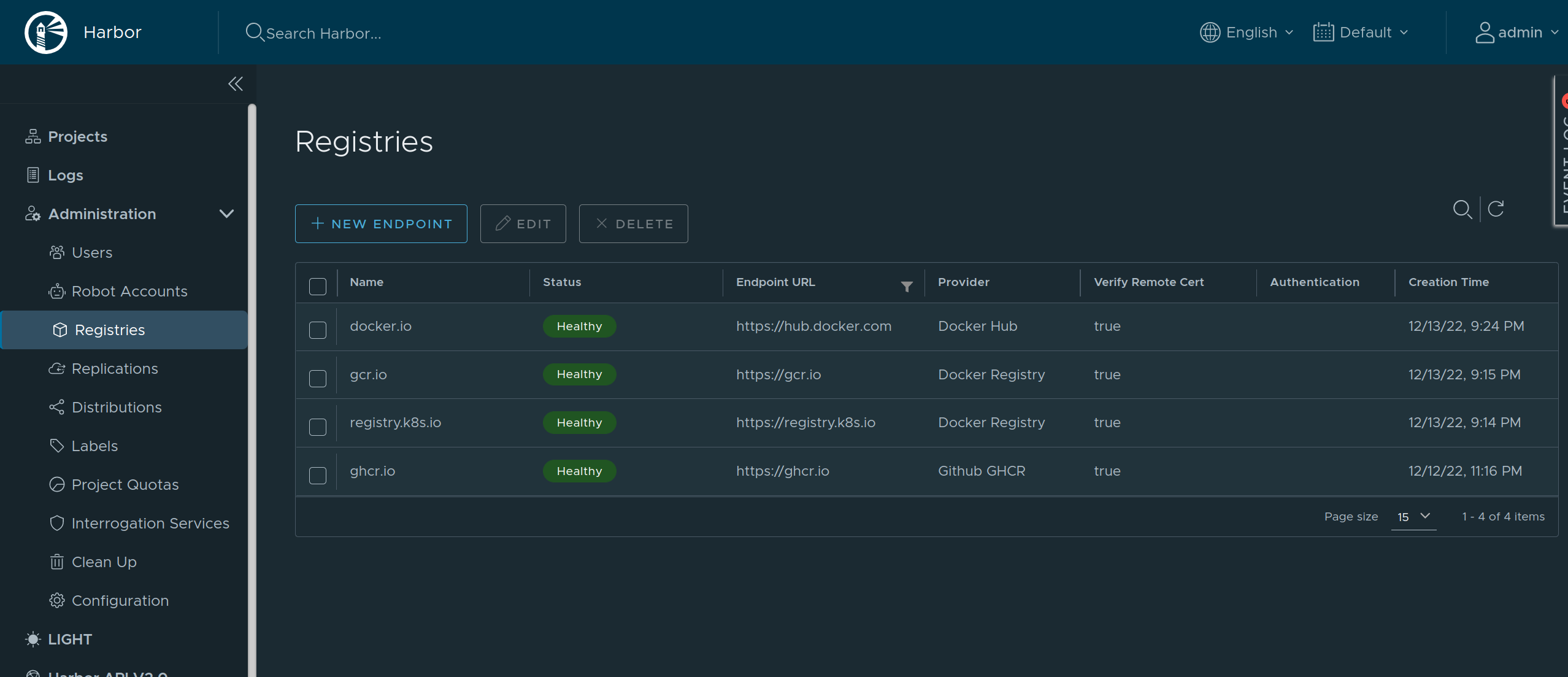Image resolution: width=1568 pixels, height=677 pixels.
Task: Open the search icon above the registry table
Action: 1463,209
